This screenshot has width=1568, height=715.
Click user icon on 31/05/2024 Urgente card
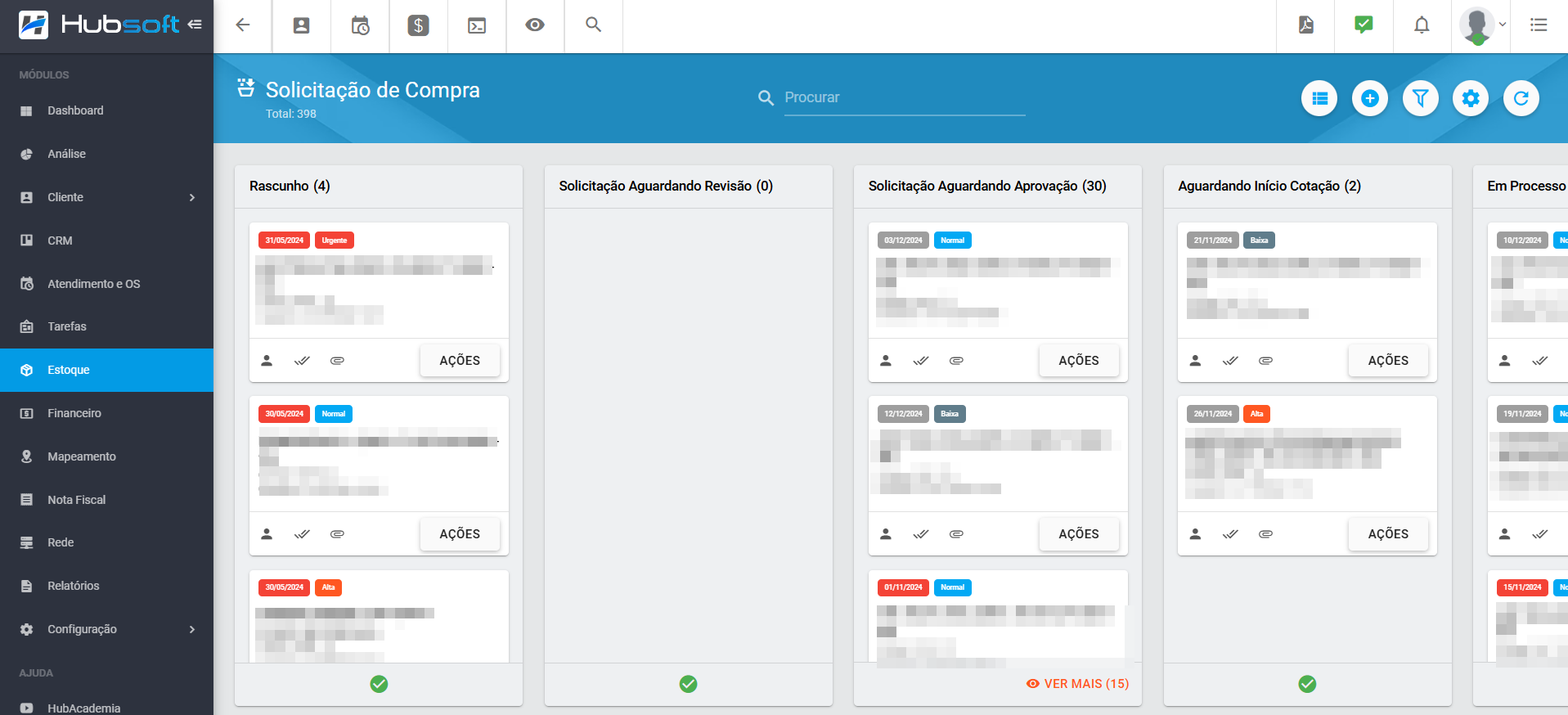(267, 361)
